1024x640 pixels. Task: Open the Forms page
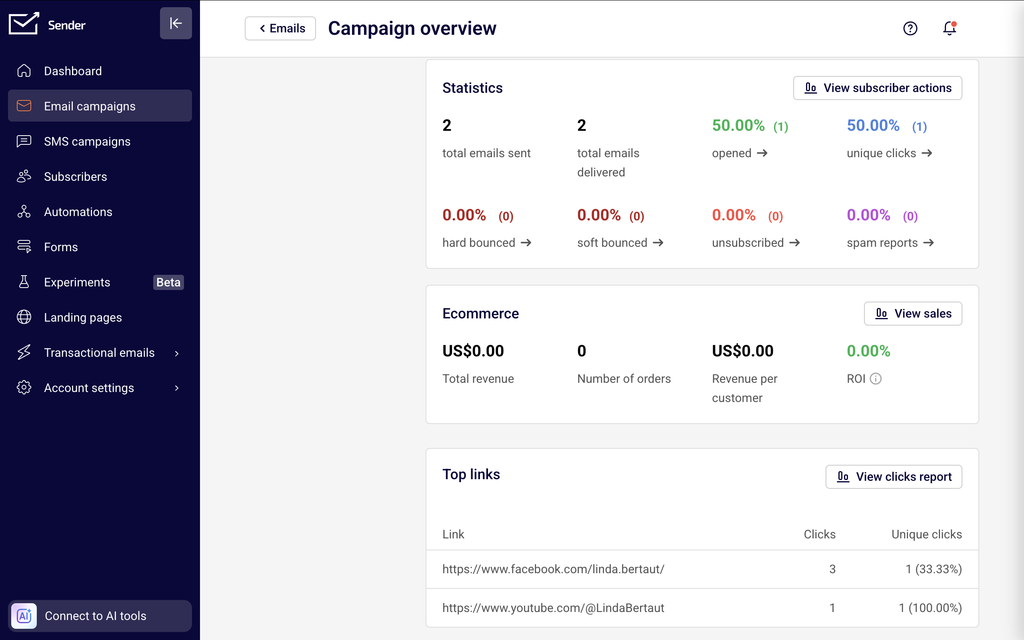[100, 247]
